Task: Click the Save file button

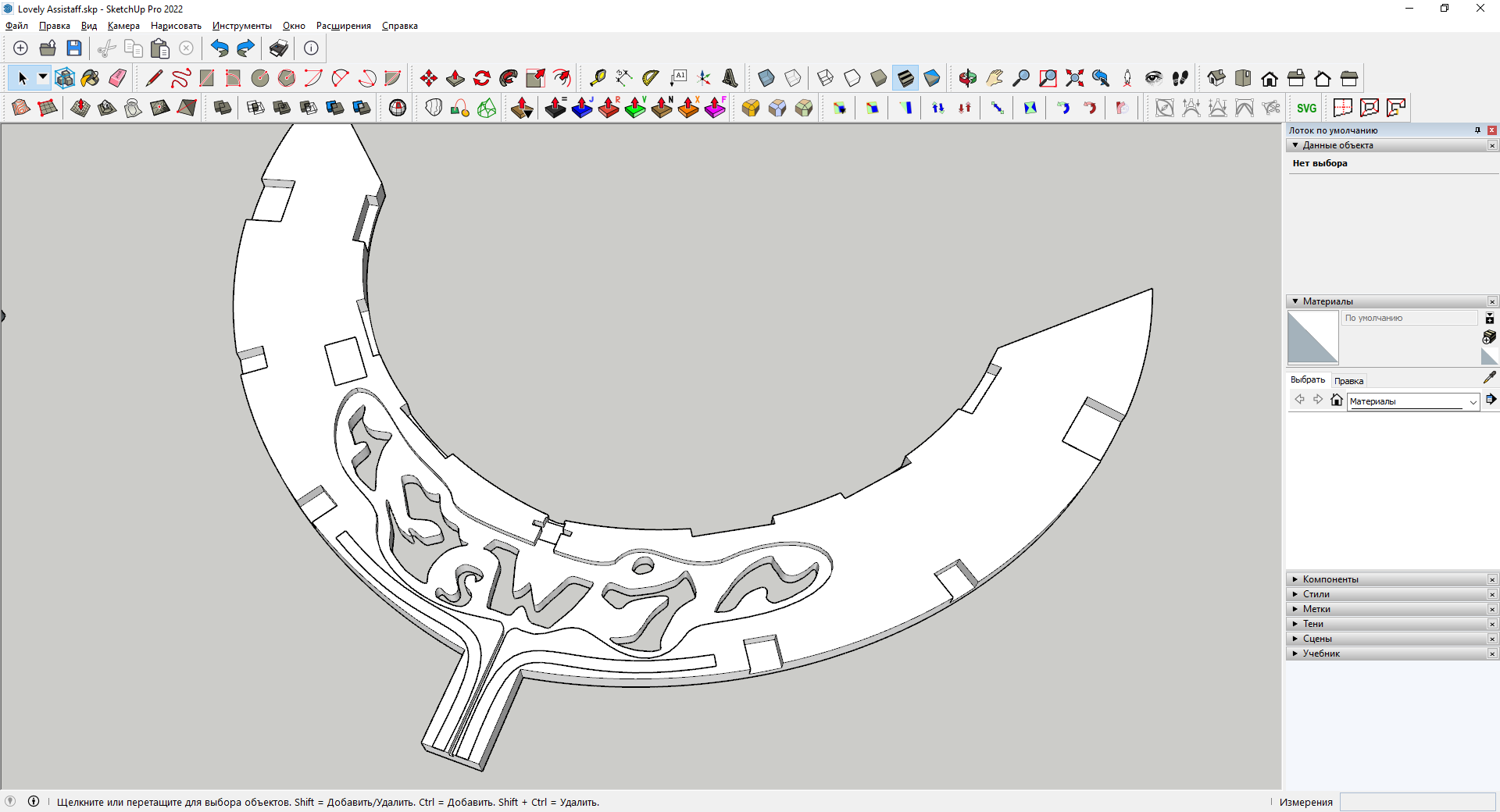Action: click(x=74, y=48)
